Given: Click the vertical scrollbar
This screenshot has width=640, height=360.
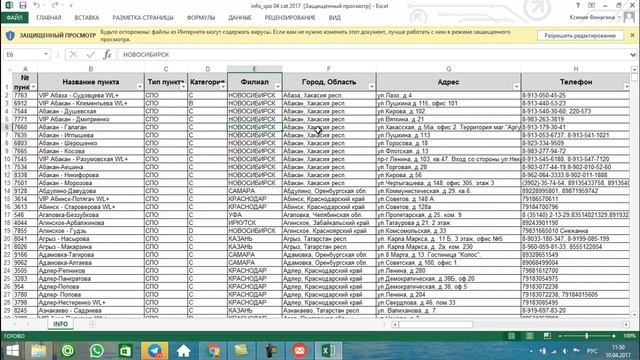Looking at the screenshot, I should pyautogui.click(x=634, y=192).
